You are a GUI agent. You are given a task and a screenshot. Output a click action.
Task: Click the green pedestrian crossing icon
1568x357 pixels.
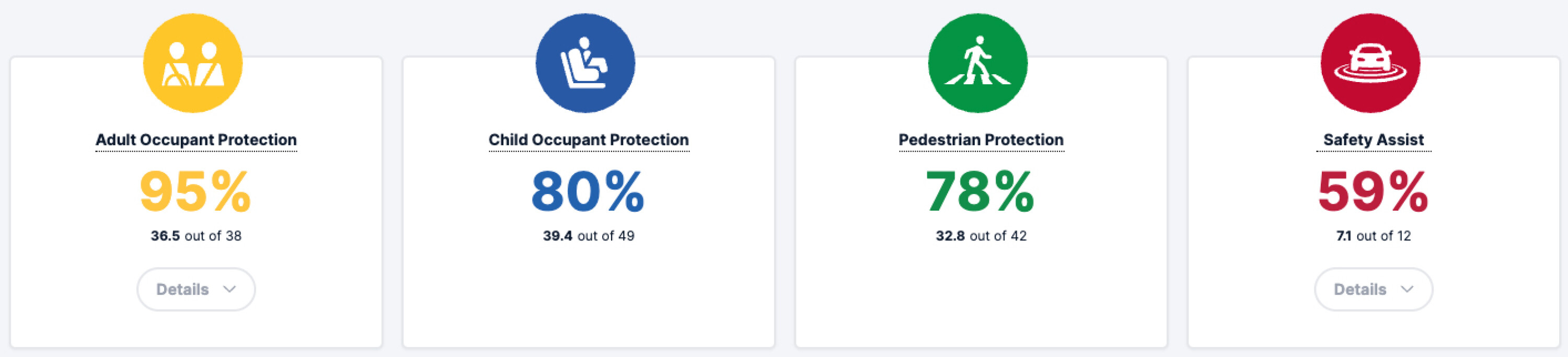click(977, 63)
